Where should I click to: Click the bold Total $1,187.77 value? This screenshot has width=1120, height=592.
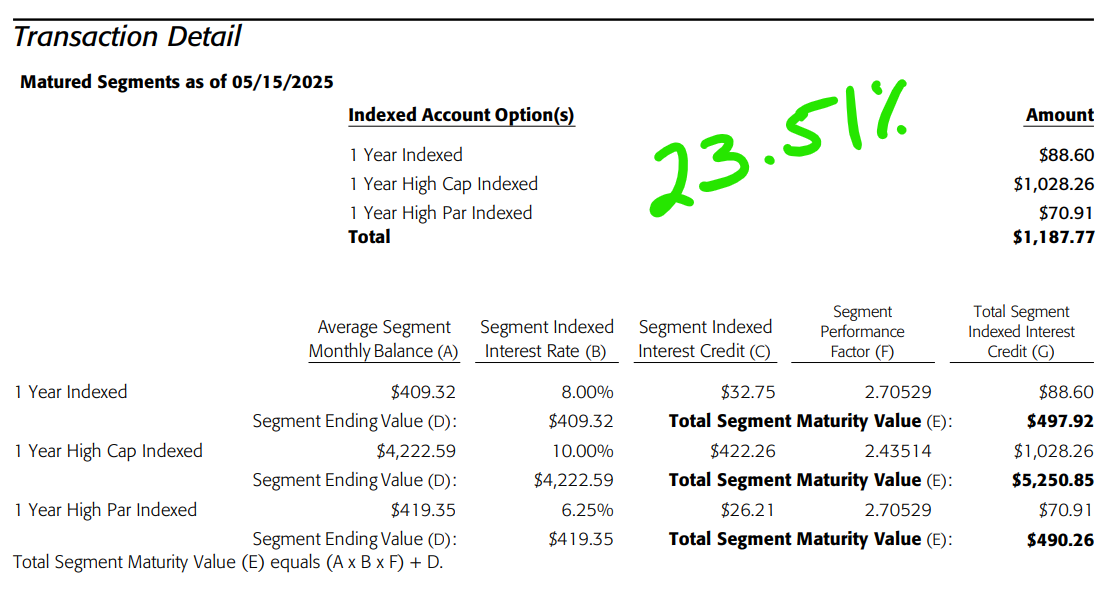(1054, 237)
